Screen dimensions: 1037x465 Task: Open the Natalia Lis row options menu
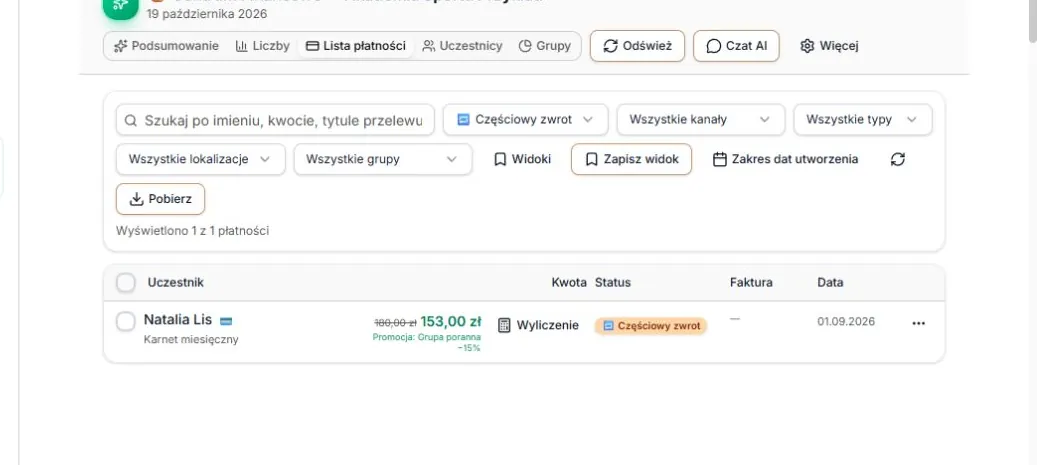(x=919, y=323)
